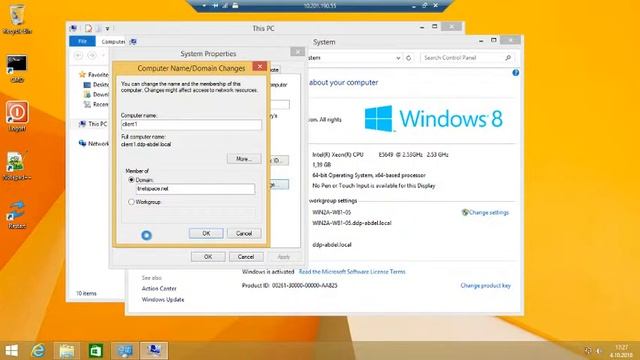Select Desktop in the navigation pane

point(96,84)
